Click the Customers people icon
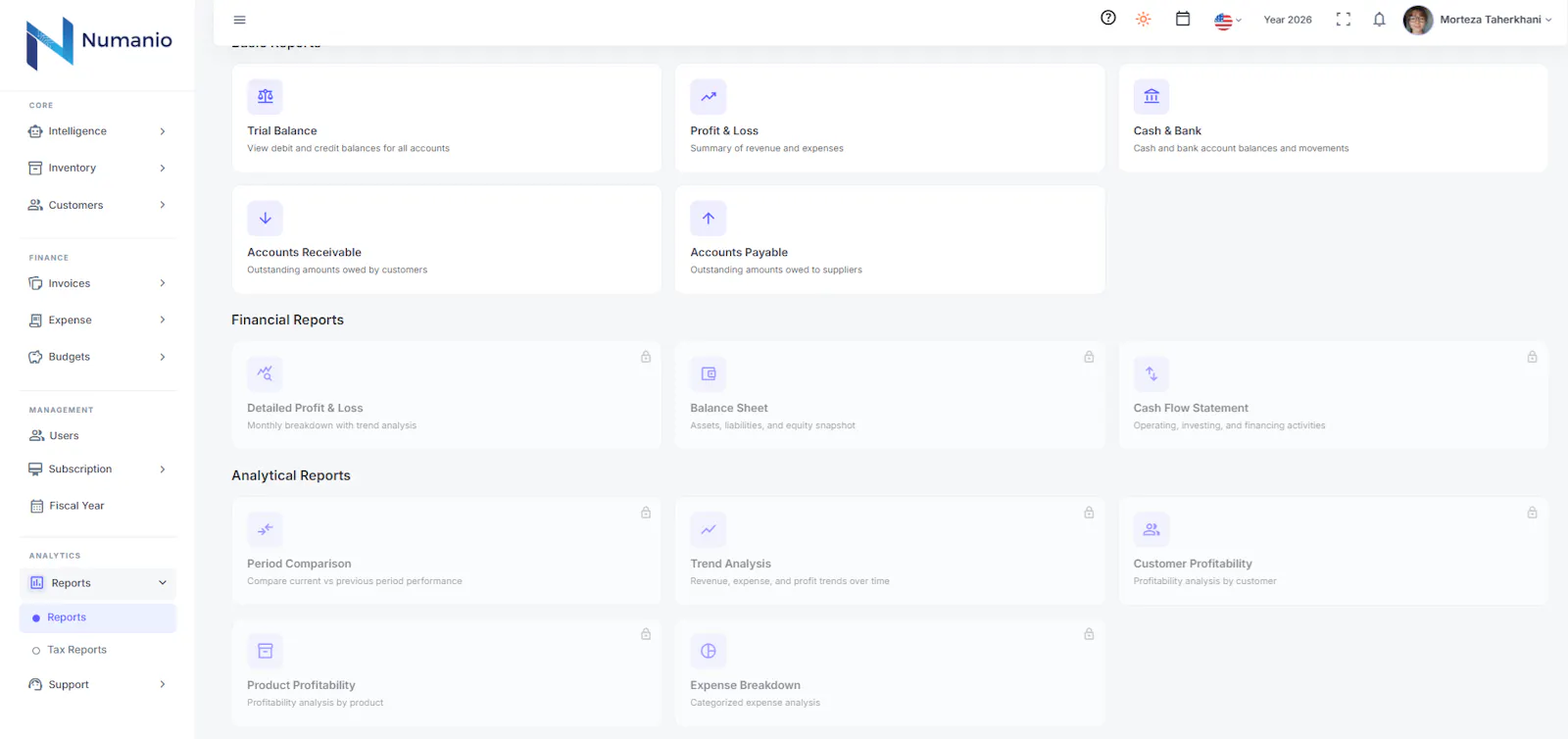 [36, 206]
